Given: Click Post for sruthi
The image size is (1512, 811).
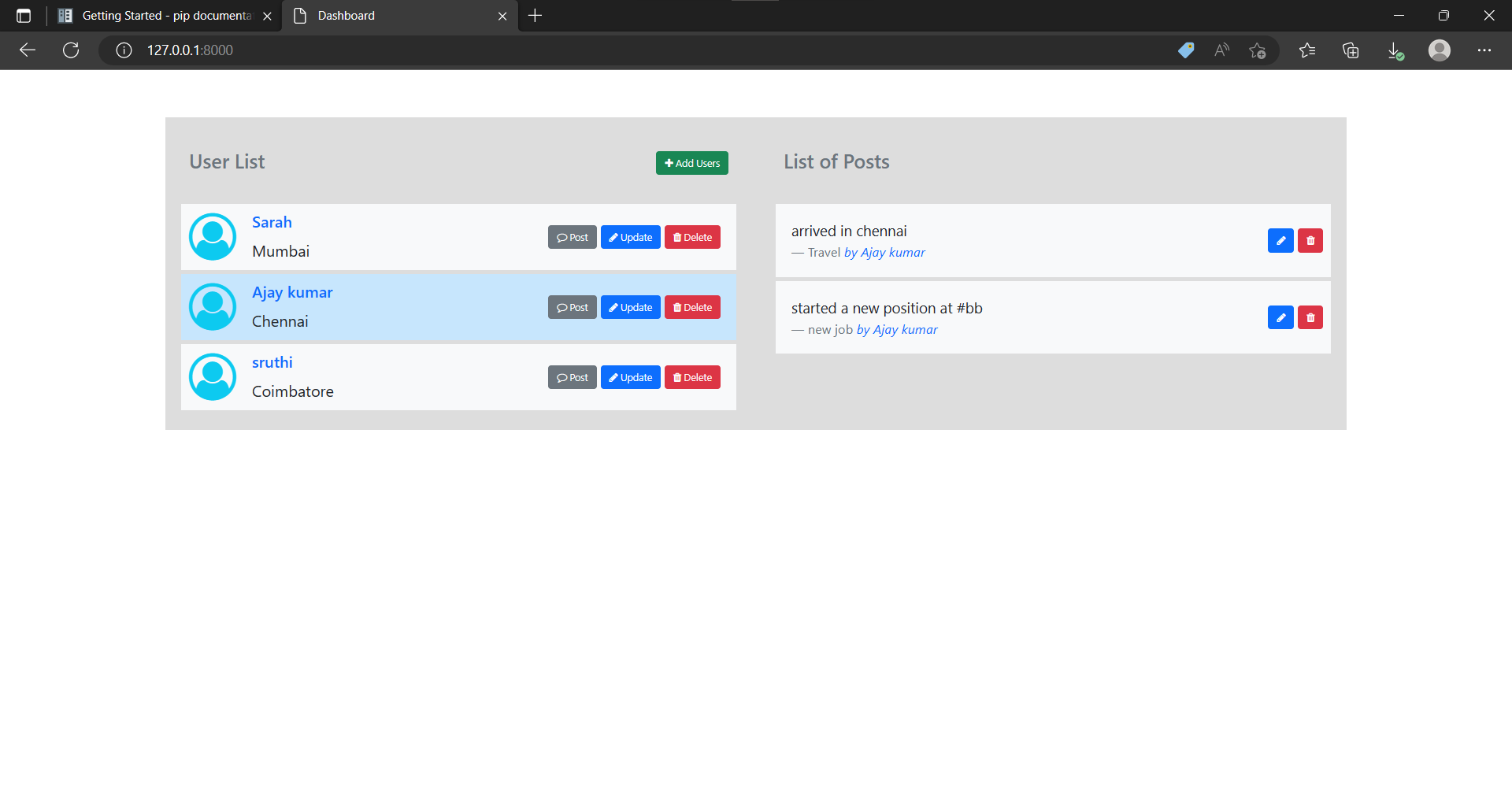Looking at the screenshot, I should coord(572,377).
